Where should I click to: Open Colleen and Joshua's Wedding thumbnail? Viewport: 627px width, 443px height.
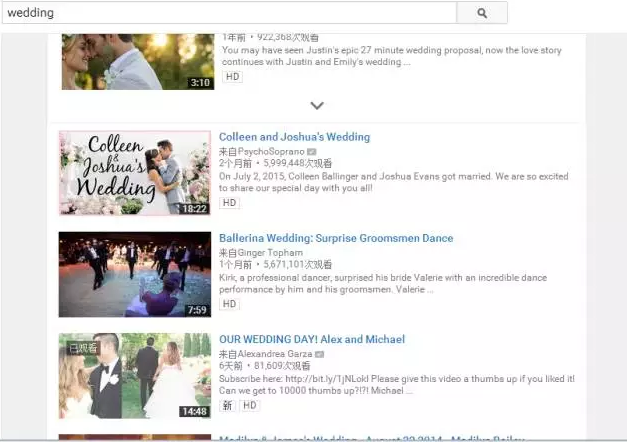(x=135, y=173)
